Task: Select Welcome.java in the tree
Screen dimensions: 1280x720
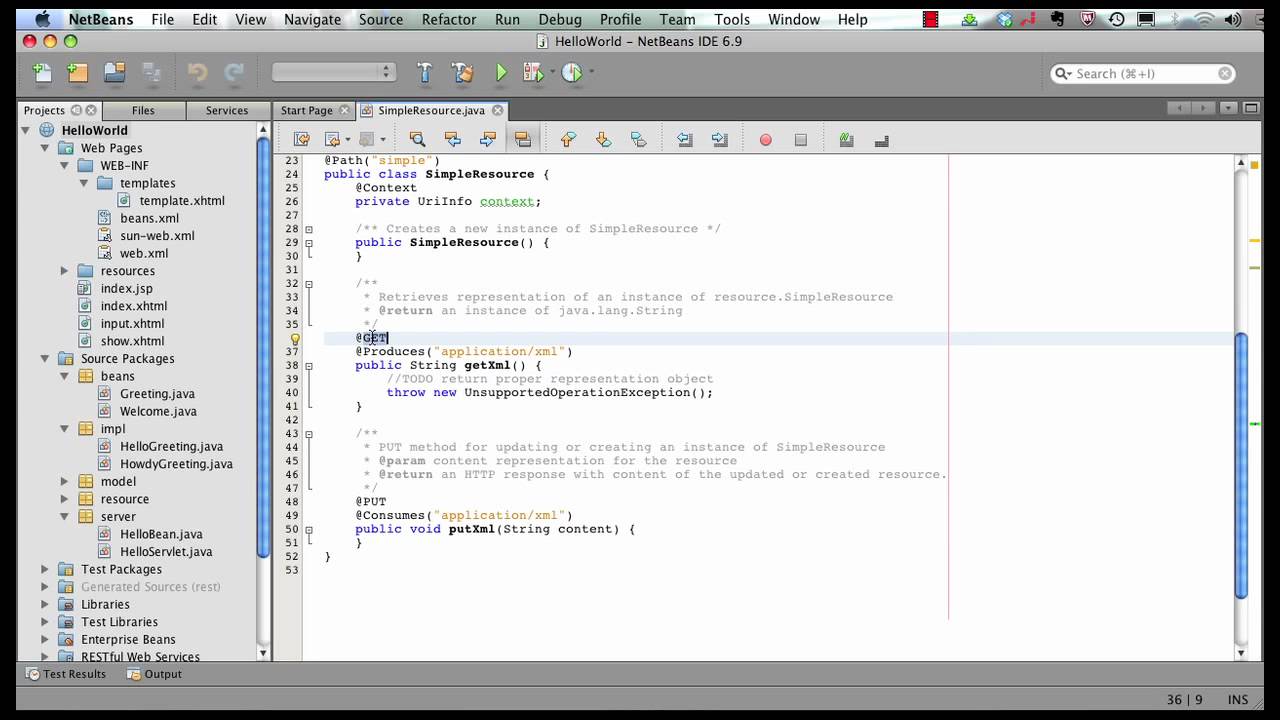Action: (158, 412)
